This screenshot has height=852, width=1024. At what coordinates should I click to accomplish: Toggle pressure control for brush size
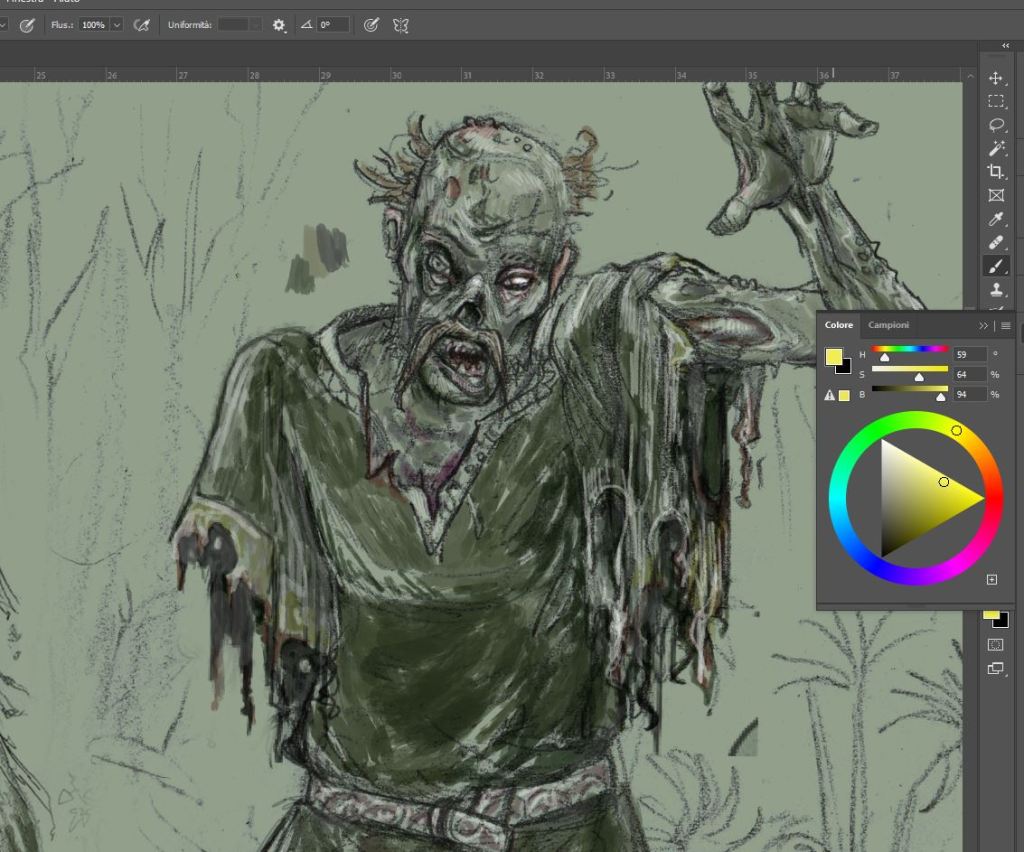pos(371,25)
